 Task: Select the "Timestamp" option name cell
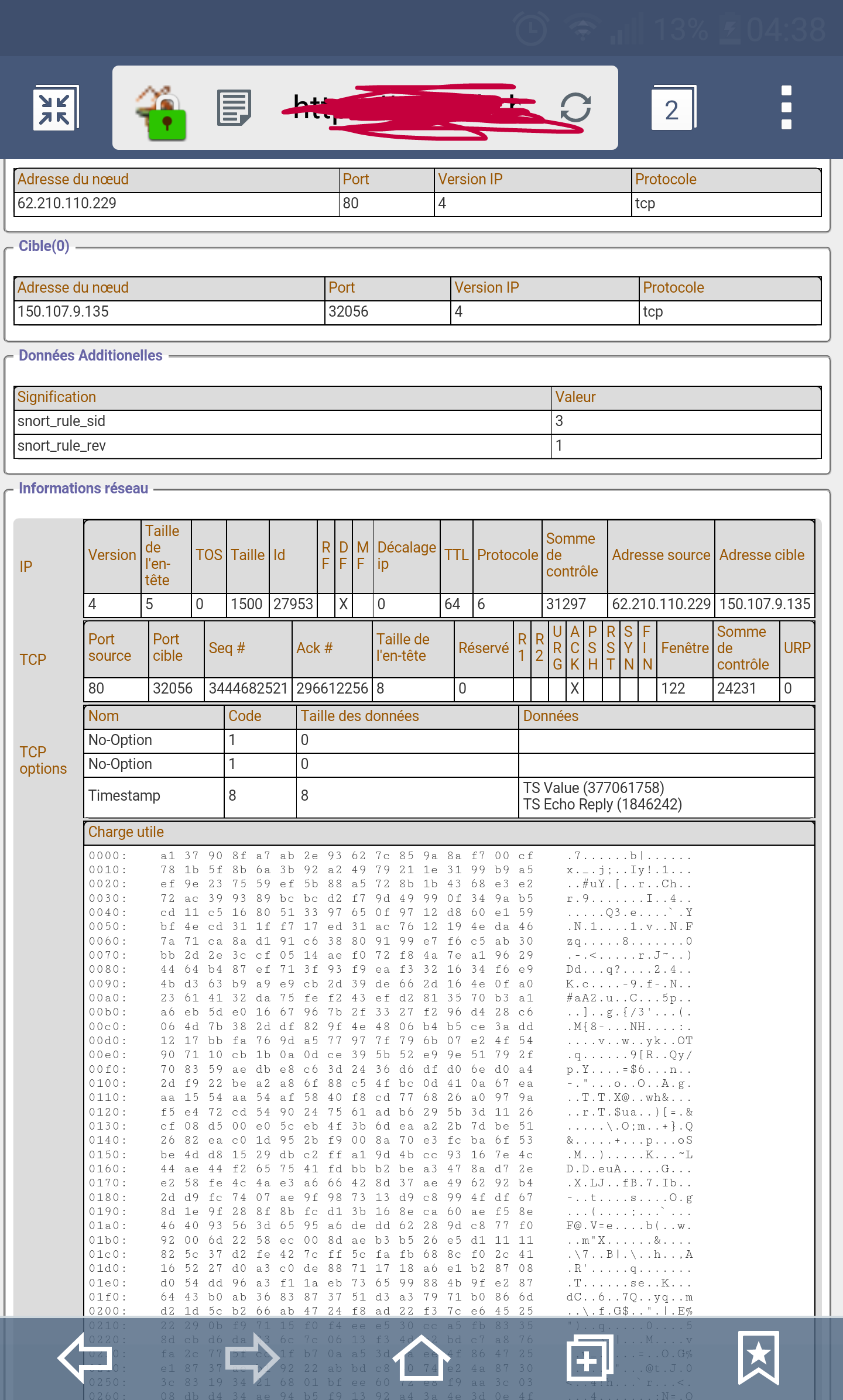point(154,796)
